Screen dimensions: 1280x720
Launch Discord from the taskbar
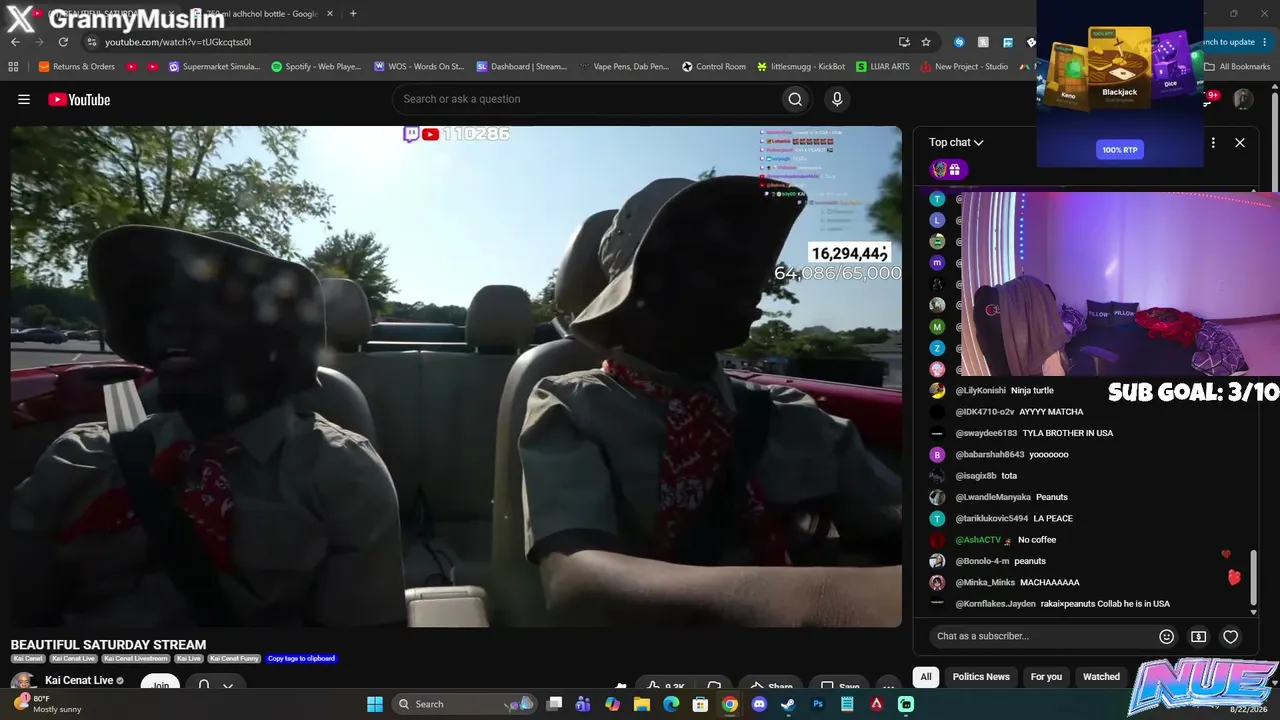759,704
